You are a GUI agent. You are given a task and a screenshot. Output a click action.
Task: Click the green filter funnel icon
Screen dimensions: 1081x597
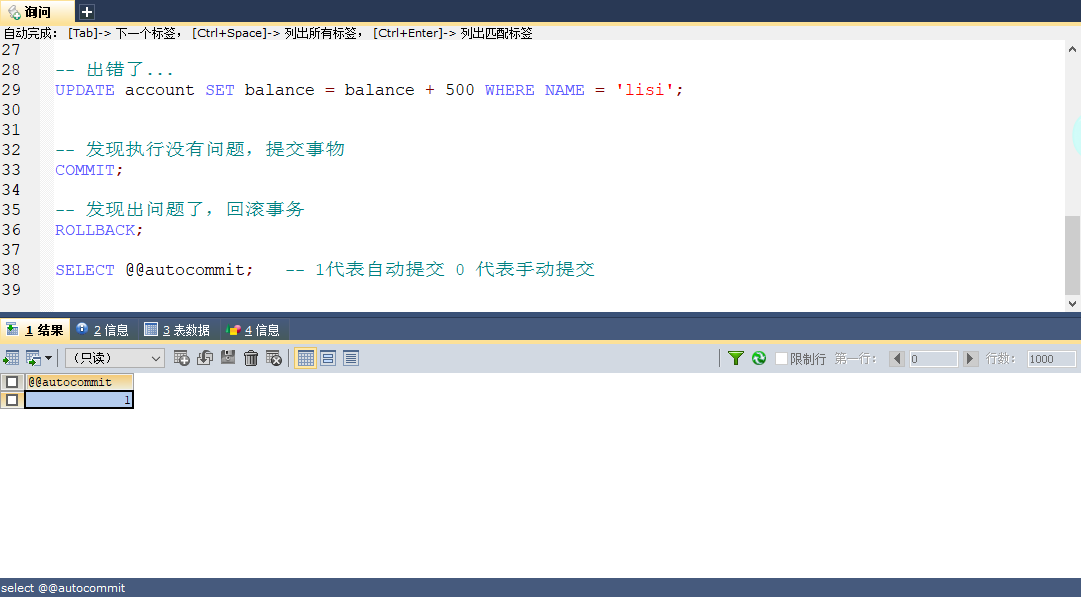pos(736,358)
